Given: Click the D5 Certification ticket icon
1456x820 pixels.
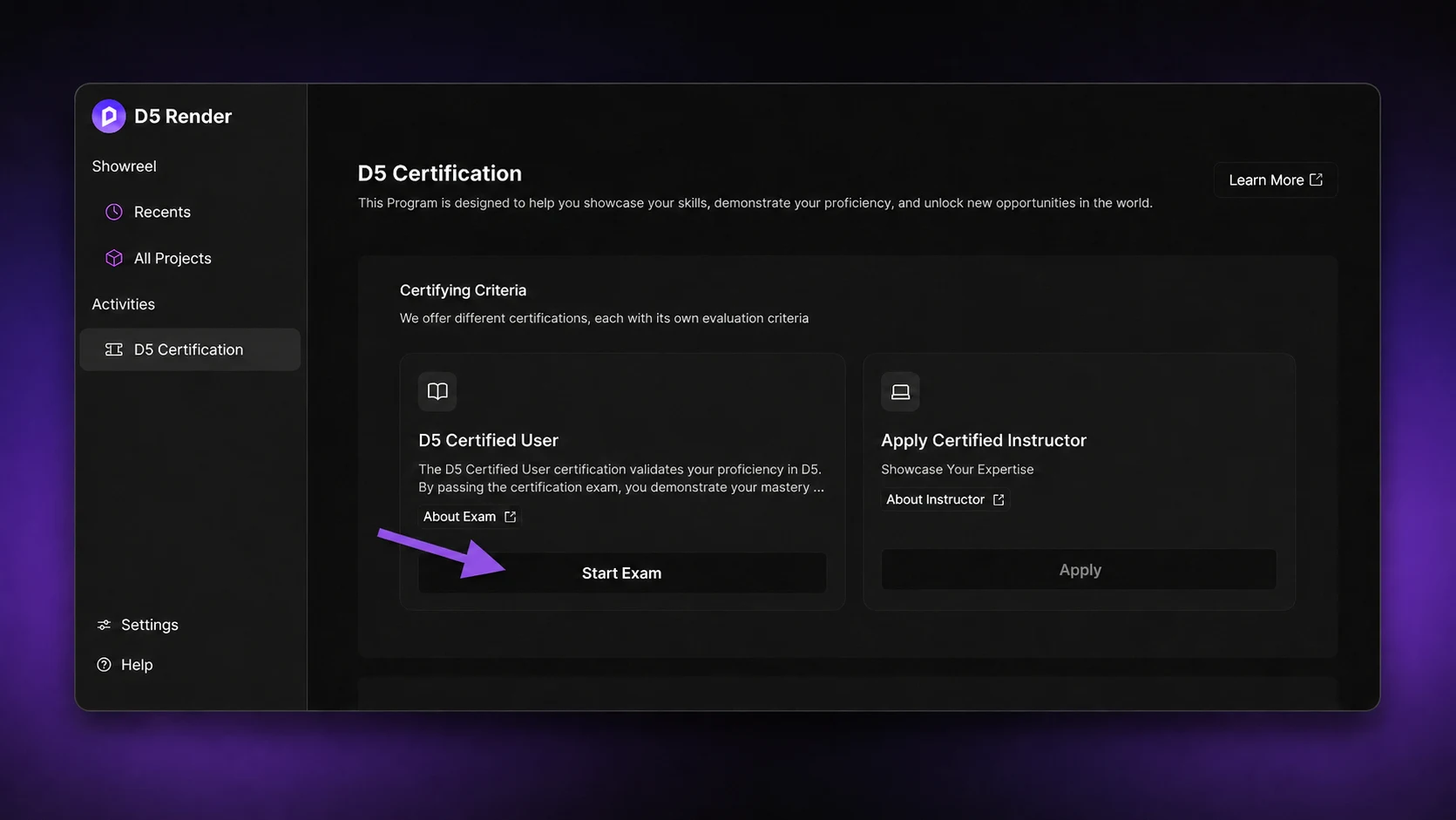Looking at the screenshot, I should [x=114, y=349].
